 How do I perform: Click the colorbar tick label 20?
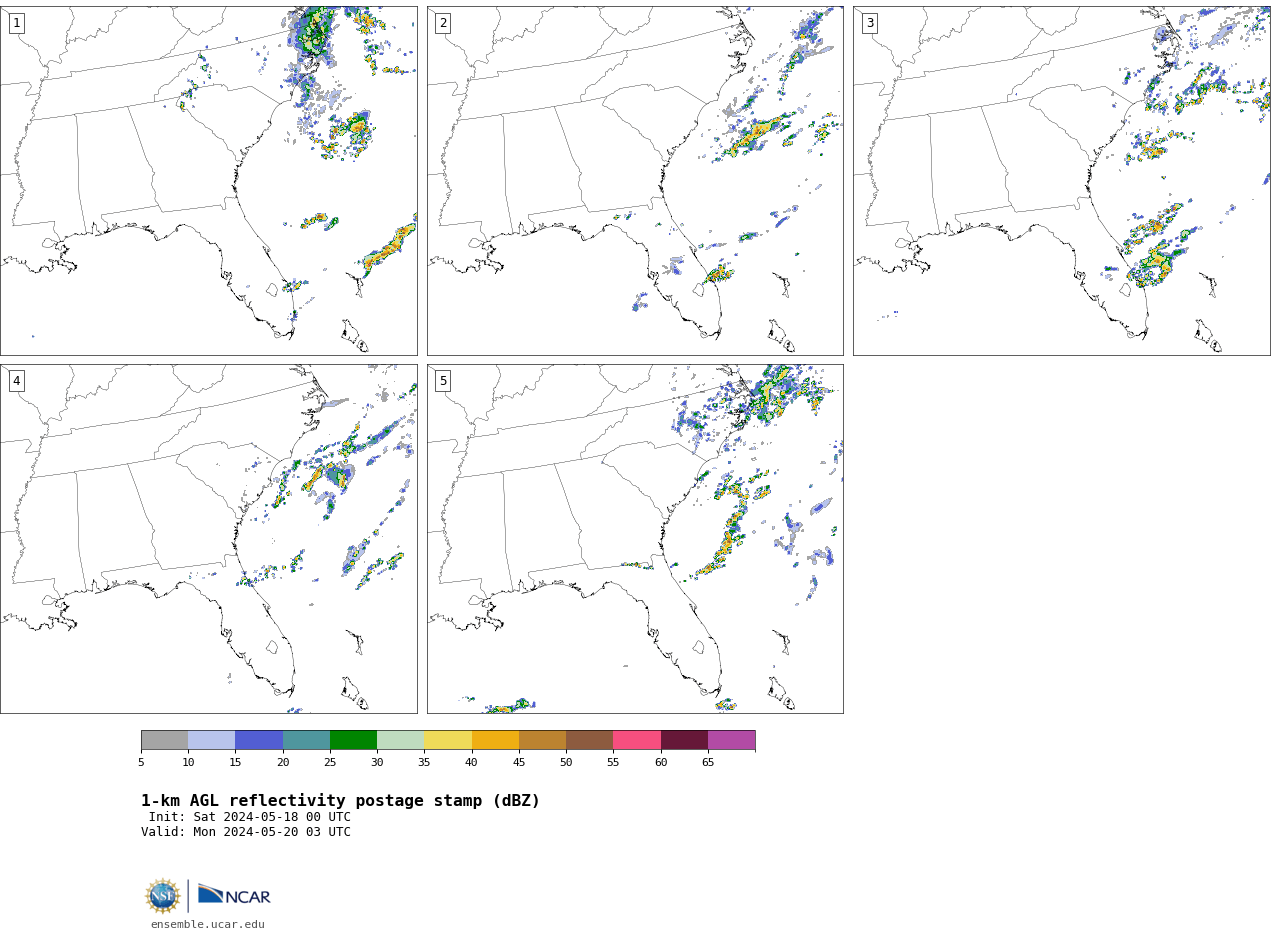pos(283,763)
